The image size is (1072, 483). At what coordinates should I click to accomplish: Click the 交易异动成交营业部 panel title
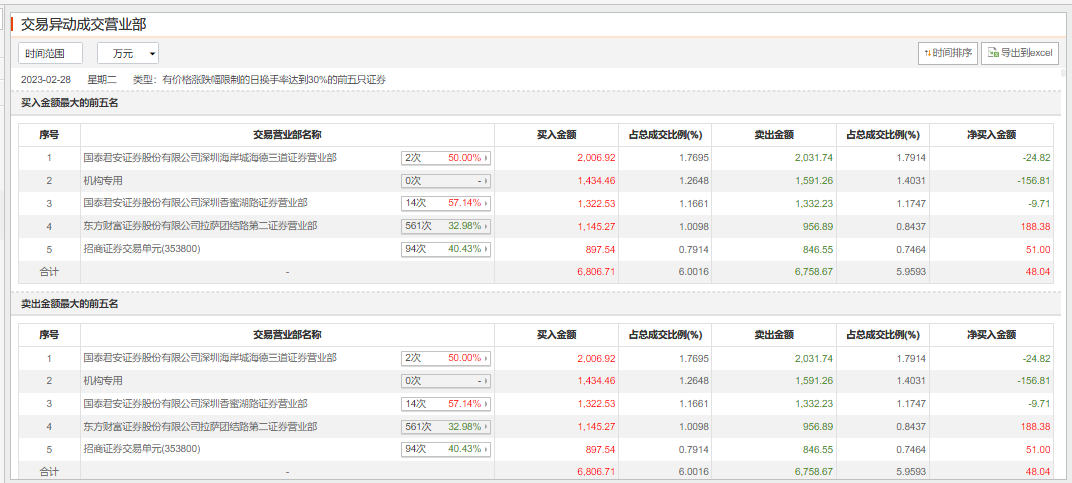[x=83, y=24]
